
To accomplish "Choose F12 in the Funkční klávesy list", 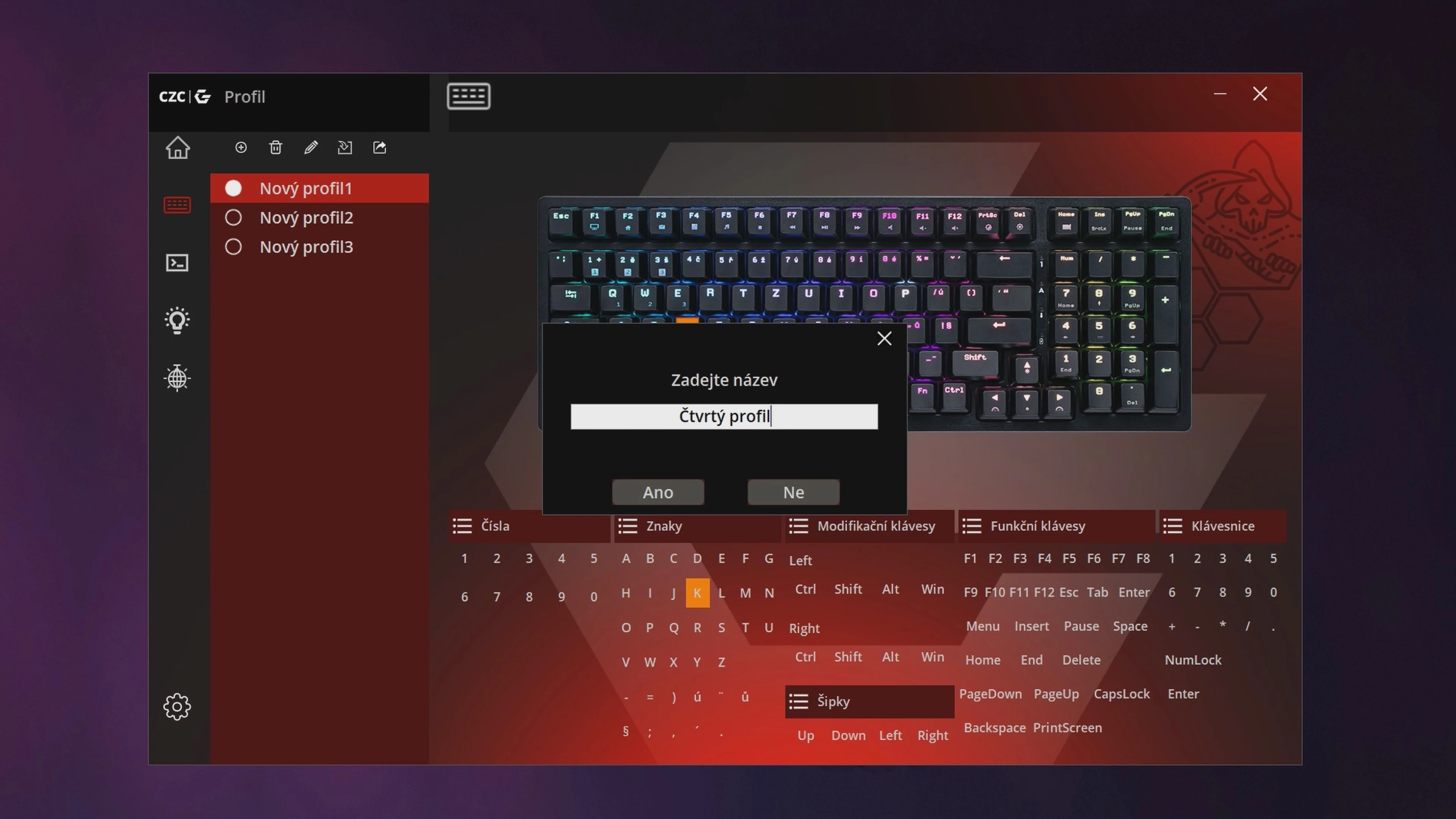I will point(1044,592).
